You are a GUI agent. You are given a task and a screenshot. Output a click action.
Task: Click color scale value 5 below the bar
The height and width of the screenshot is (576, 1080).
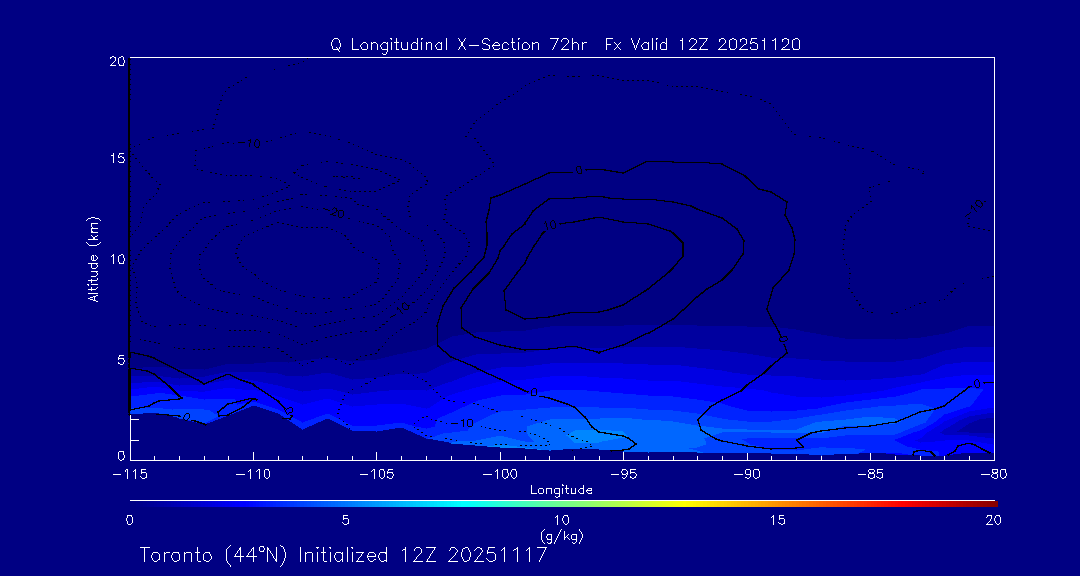coord(346,520)
